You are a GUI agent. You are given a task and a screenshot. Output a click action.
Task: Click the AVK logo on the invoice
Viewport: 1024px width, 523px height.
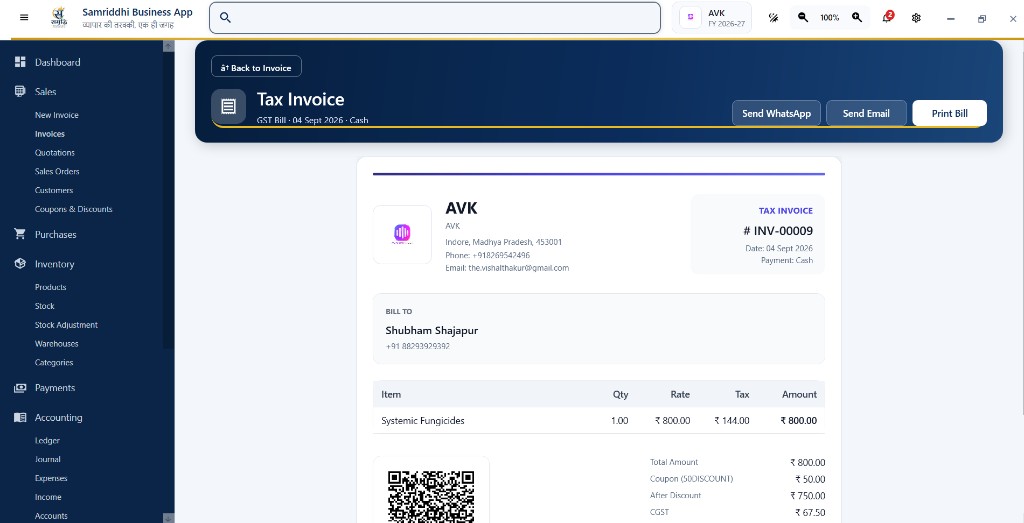[402, 234]
